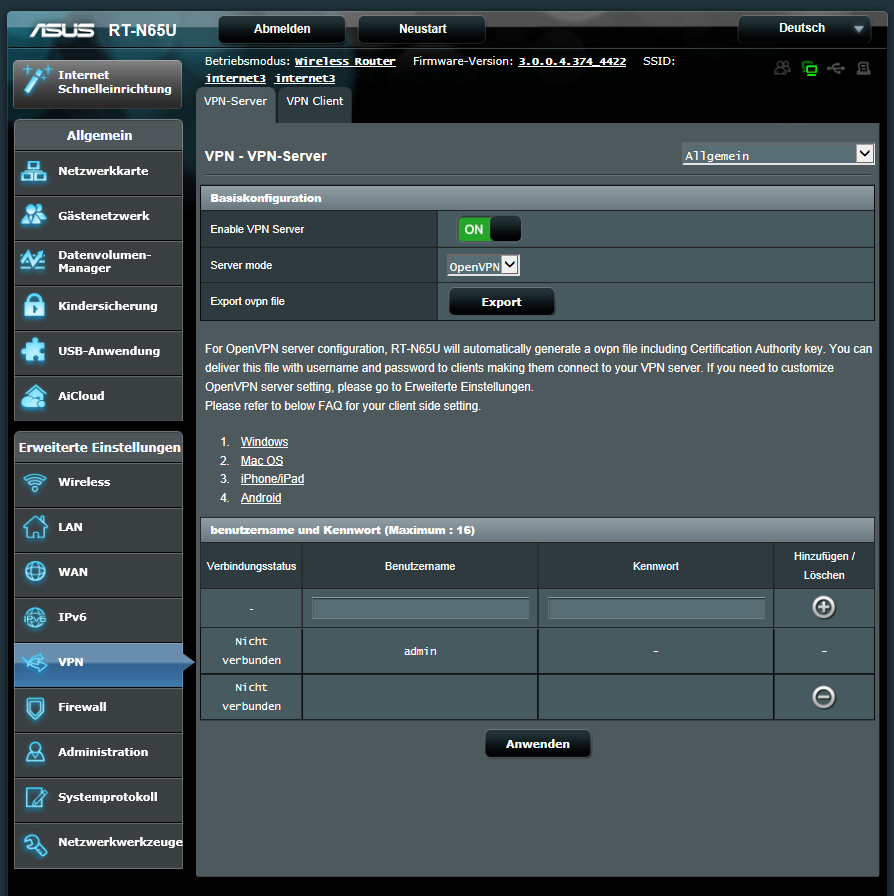This screenshot has width=894, height=896.
Task: Click the AiCloud cloud icon
Action: click(x=35, y=396)
